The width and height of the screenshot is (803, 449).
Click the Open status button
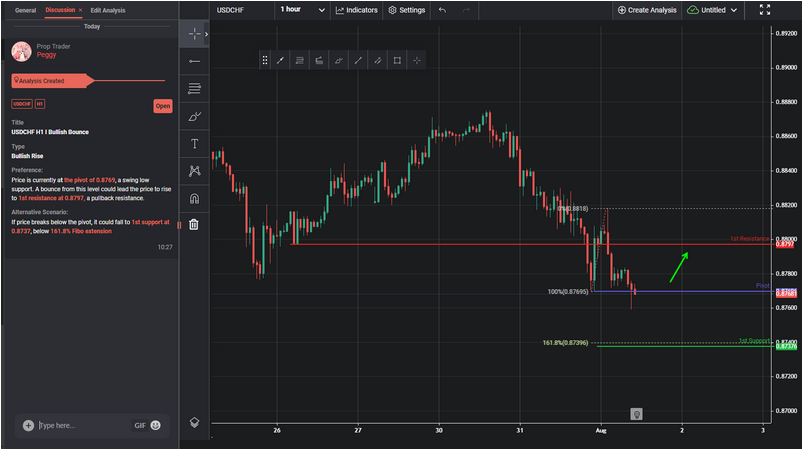[163, 106]
